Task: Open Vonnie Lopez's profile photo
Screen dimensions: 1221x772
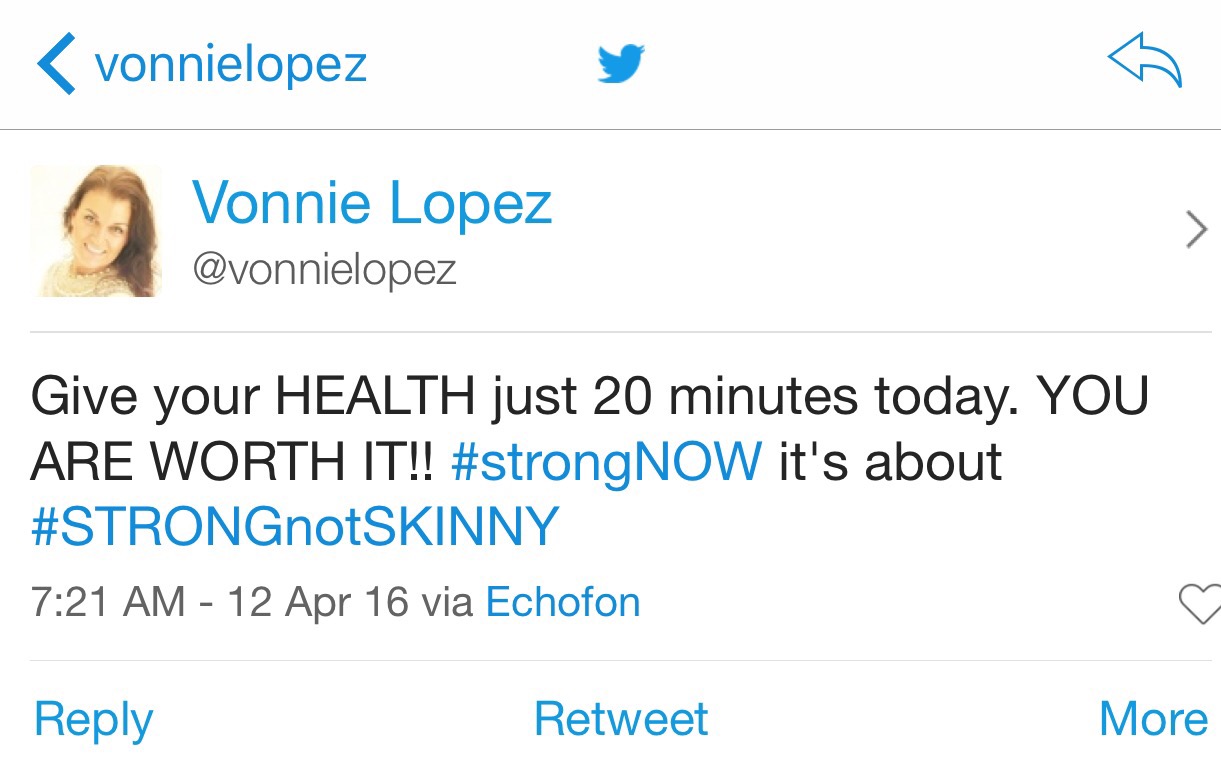Action: coord(96,231)
